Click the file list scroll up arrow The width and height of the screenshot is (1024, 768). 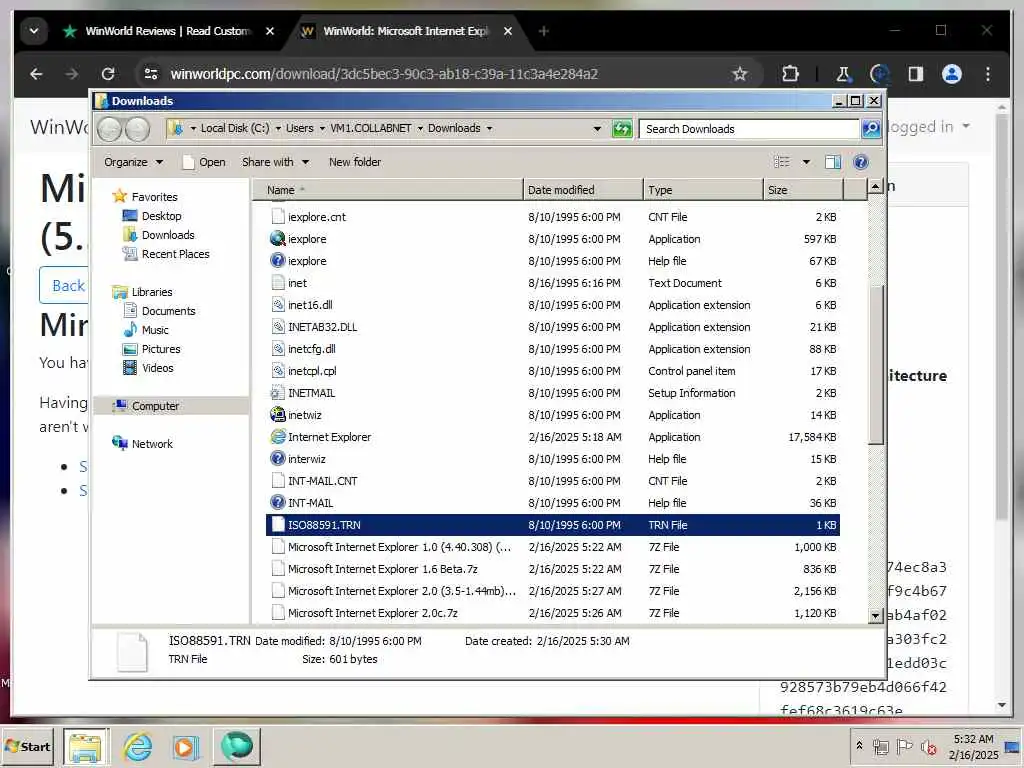[x=875, y=187]
